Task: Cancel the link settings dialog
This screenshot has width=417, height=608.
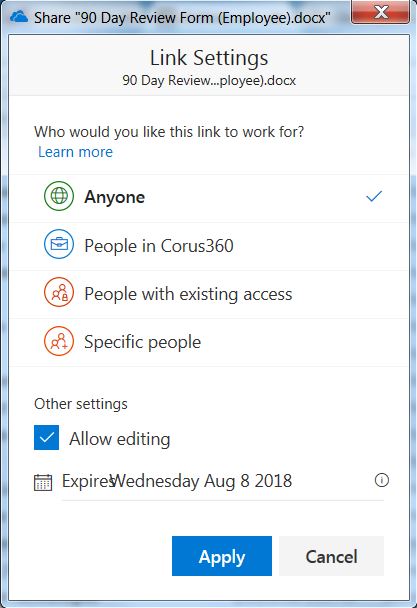Action: pyautogui.click(x=331, y=556)
